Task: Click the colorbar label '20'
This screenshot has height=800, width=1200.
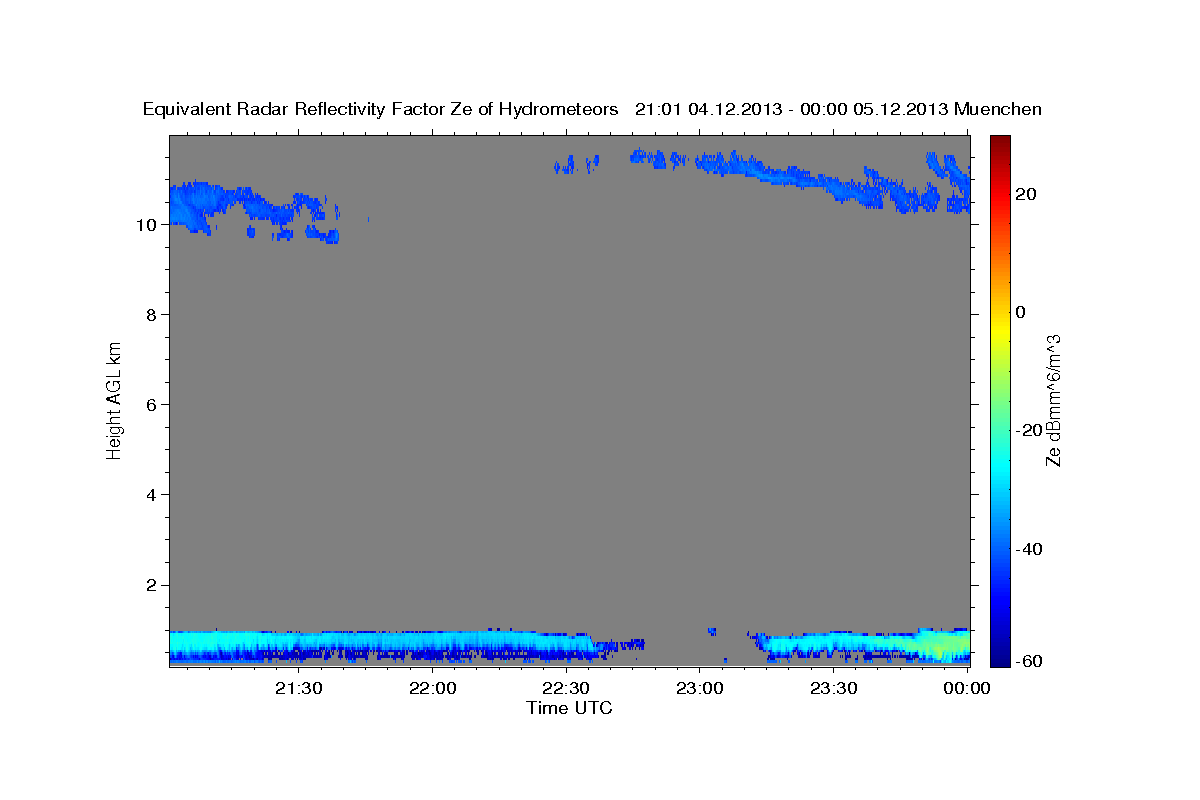Action: tap(1026, 194)
